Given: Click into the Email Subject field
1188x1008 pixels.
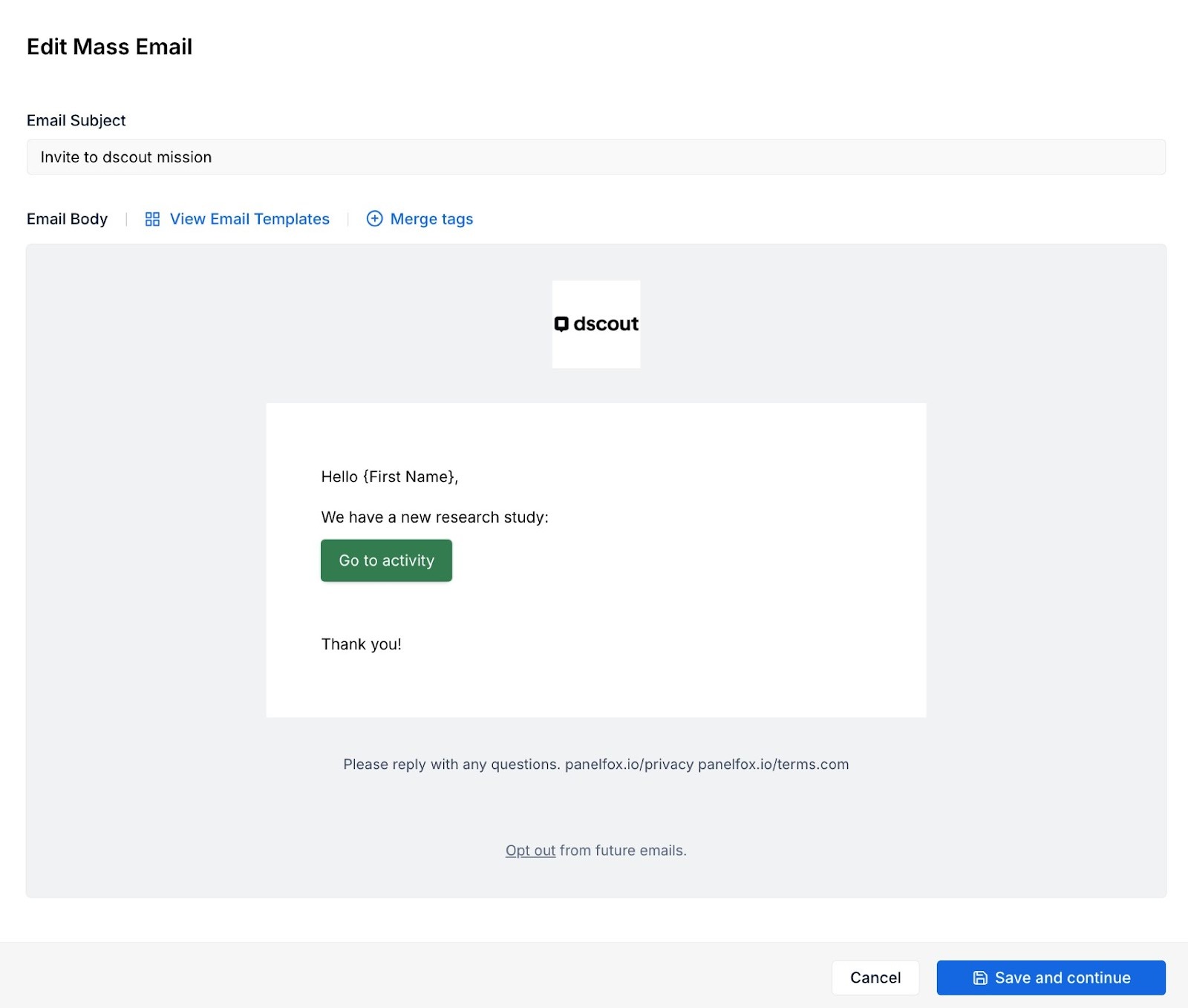Looking at the screenshot, I should coord(595,157).
